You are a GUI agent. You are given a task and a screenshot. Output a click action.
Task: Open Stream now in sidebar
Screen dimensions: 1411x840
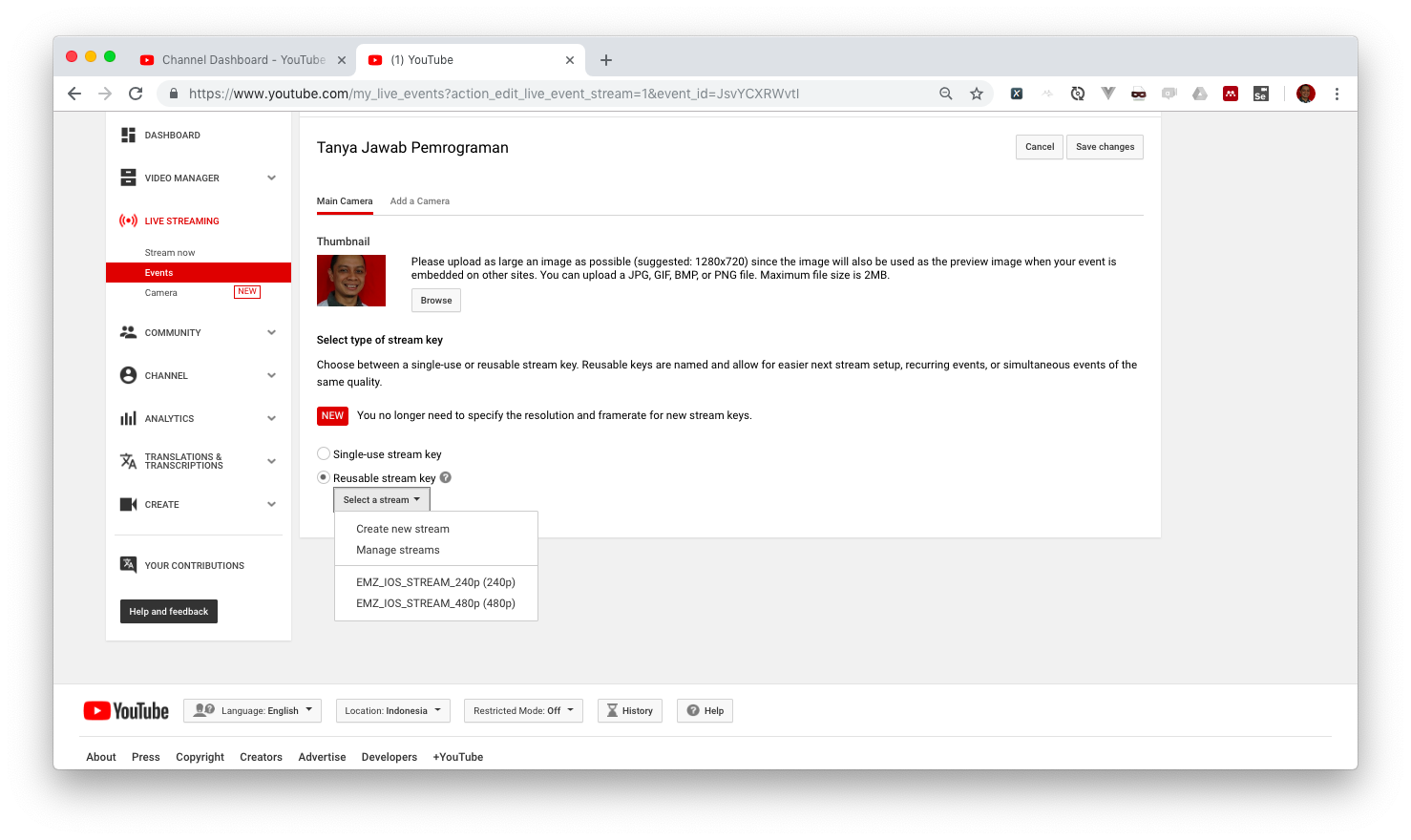[x=170, y=253]
